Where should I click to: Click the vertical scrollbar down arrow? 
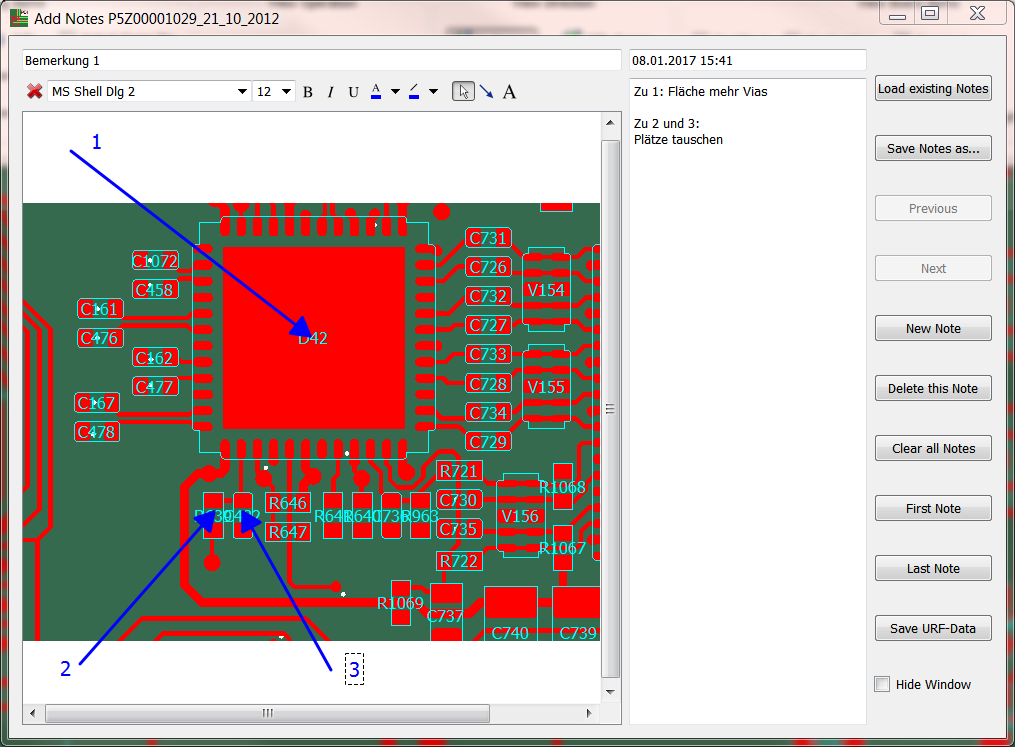[x=610, y=692]
